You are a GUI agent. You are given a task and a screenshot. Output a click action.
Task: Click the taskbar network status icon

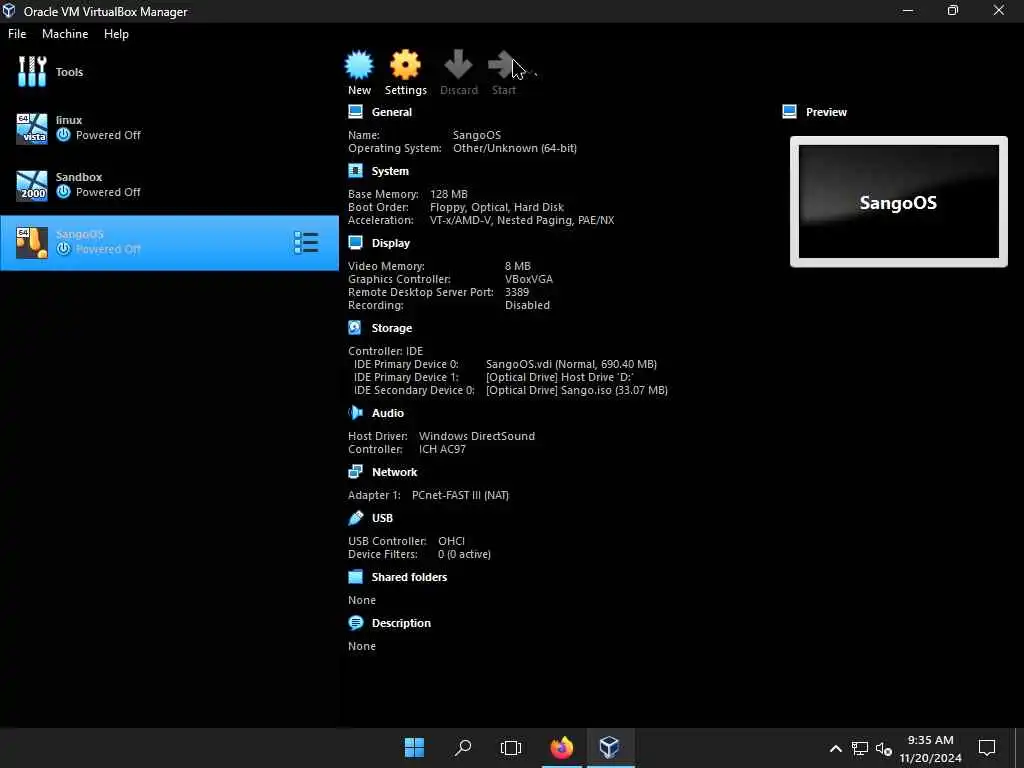tap(859, 748)
